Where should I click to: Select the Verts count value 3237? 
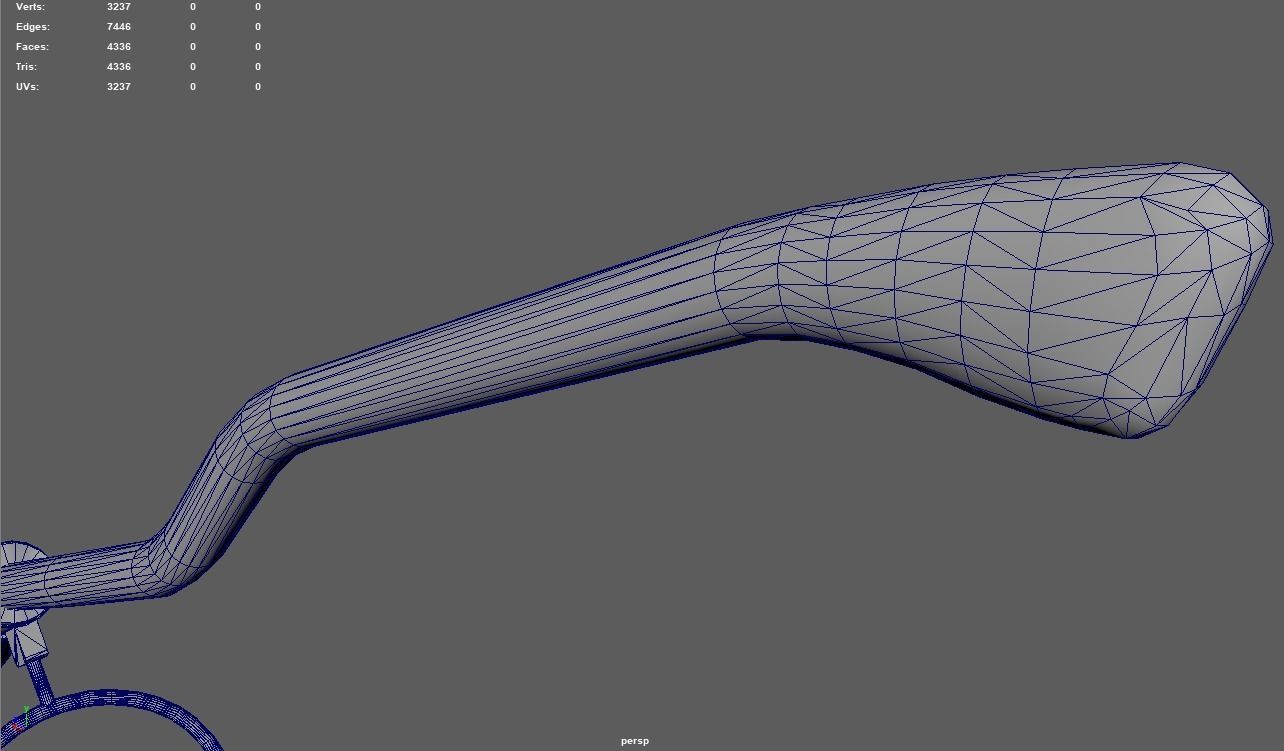[119, 7]
